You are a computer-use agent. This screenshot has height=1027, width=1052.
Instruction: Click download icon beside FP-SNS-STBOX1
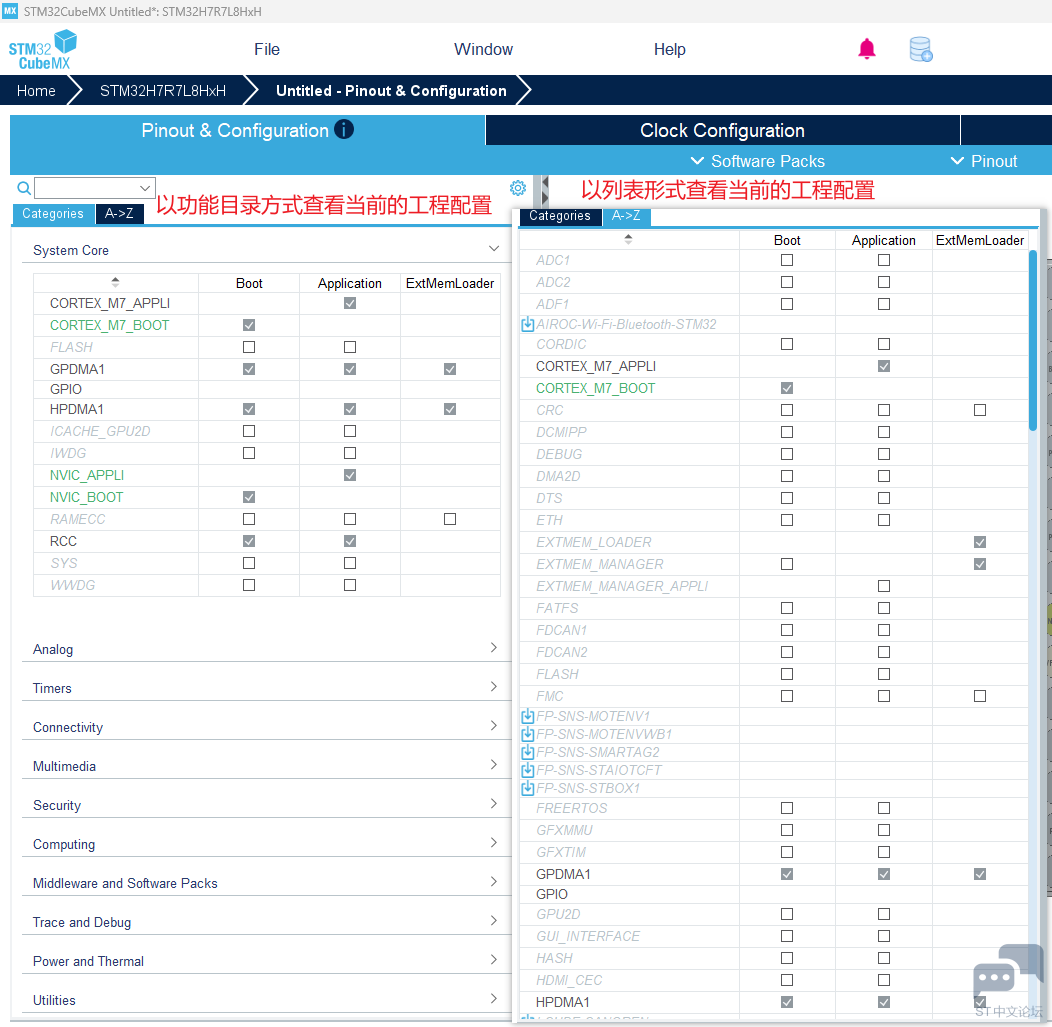(527, 788)
